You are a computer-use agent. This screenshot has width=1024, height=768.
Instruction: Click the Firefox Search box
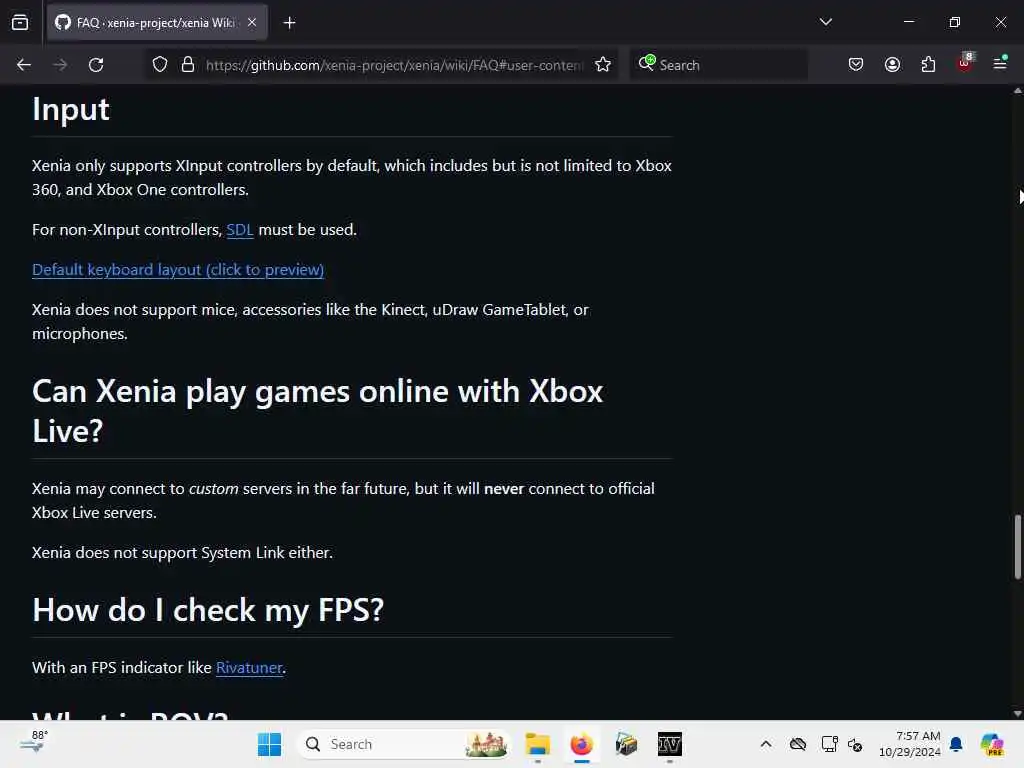click(719, 65)
